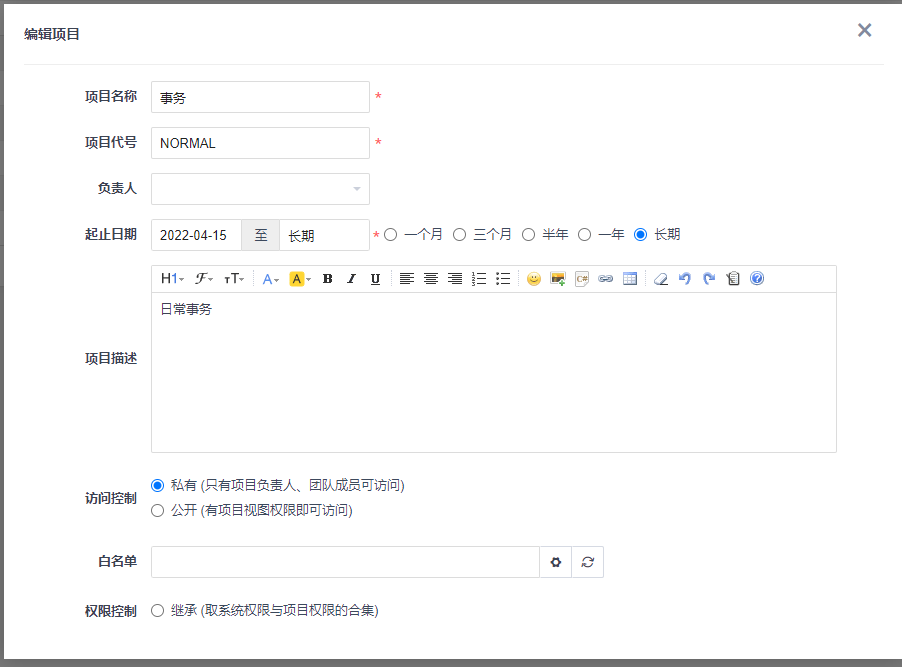Insert a table
The image size is (902, 667).
(x=630, y=279)
